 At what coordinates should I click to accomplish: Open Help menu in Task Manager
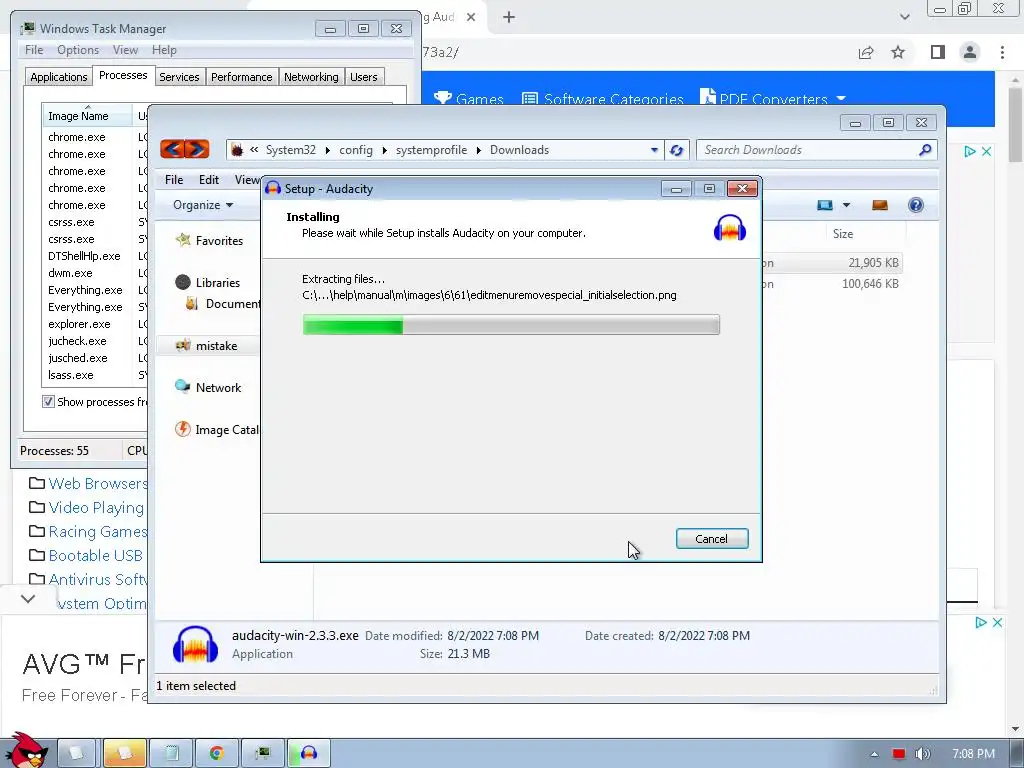(164, 50)
